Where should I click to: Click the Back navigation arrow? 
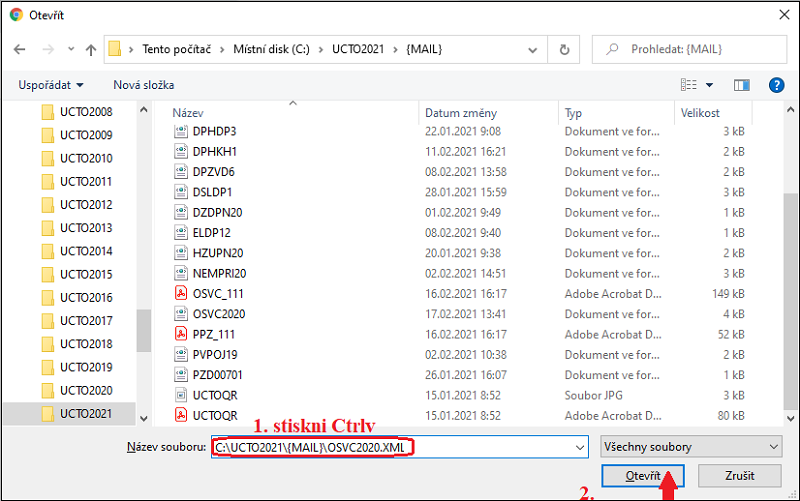pyautogui.click(x=19, y=49)
